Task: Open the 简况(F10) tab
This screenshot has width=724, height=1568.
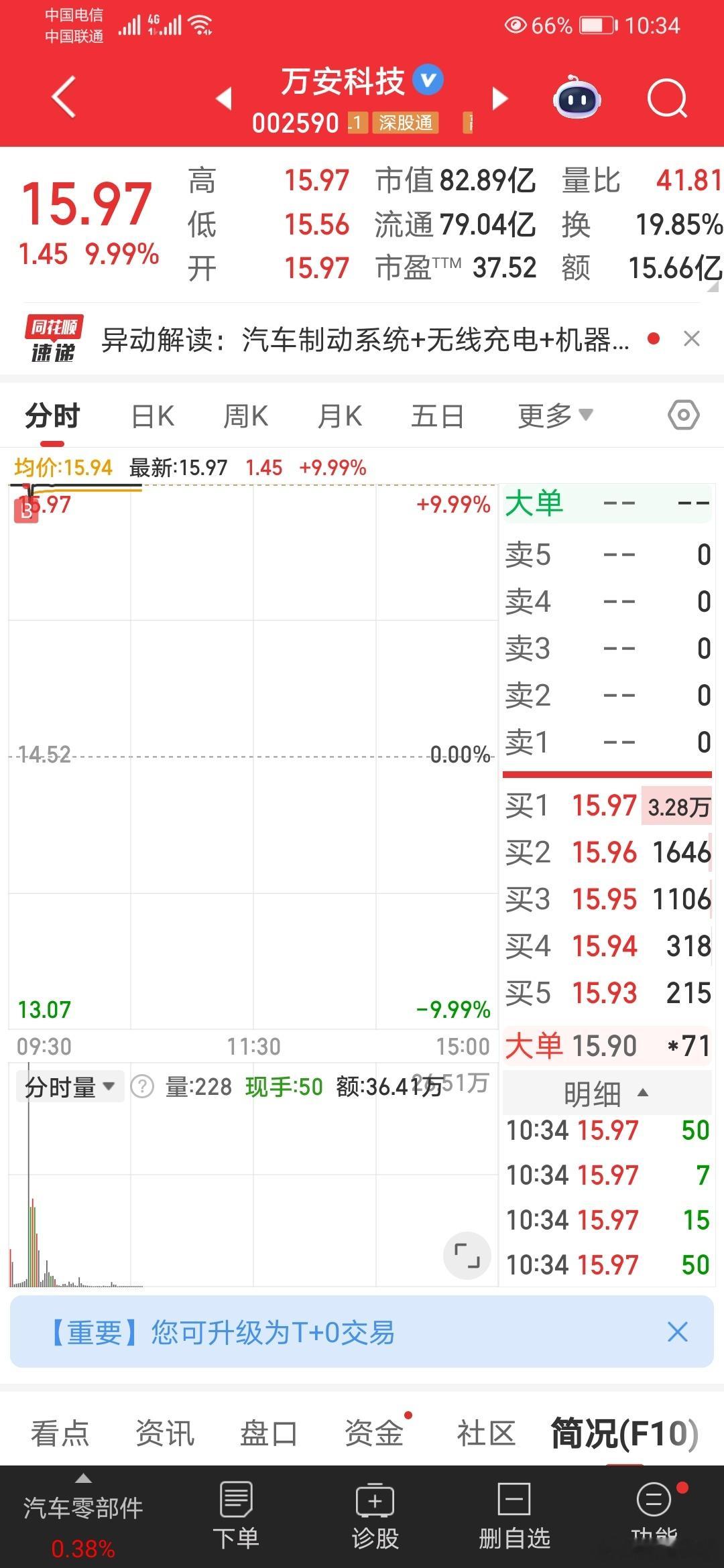Action: coord(625,1434)
